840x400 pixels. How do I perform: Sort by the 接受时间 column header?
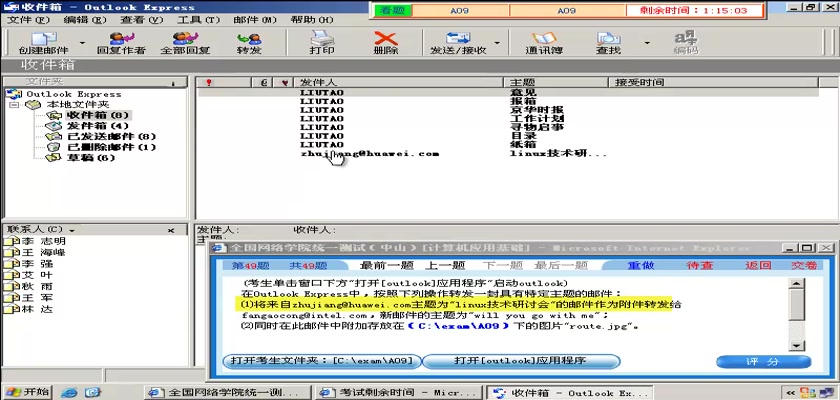coord(714,82)
